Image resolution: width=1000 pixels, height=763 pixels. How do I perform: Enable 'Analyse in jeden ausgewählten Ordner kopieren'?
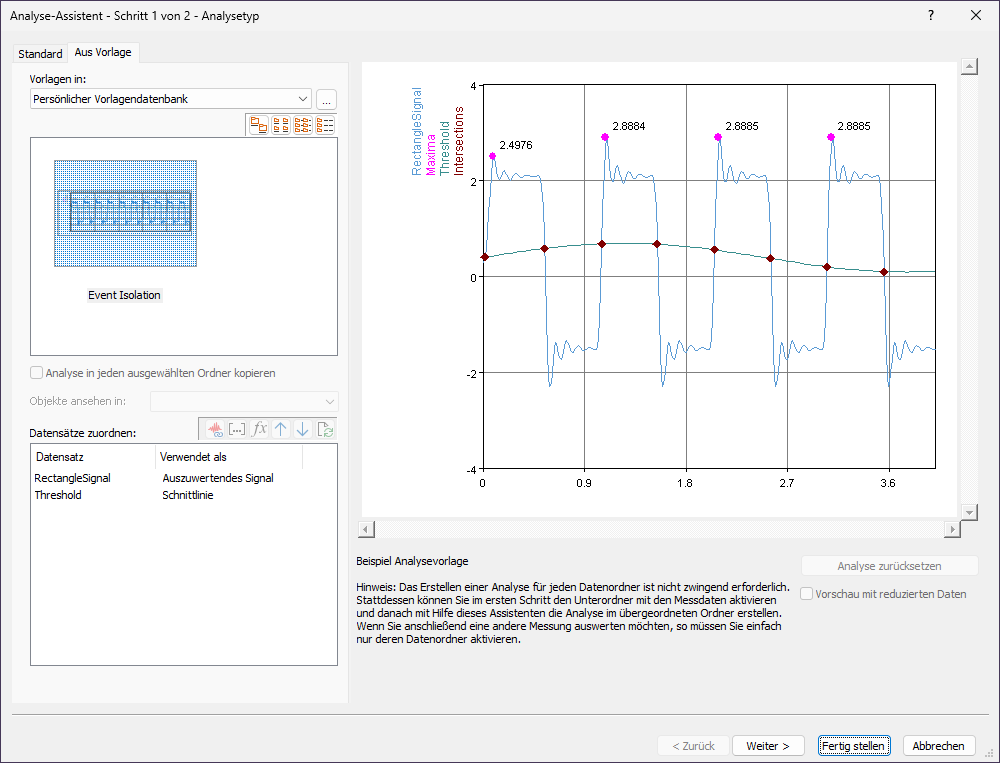(37, 373)
